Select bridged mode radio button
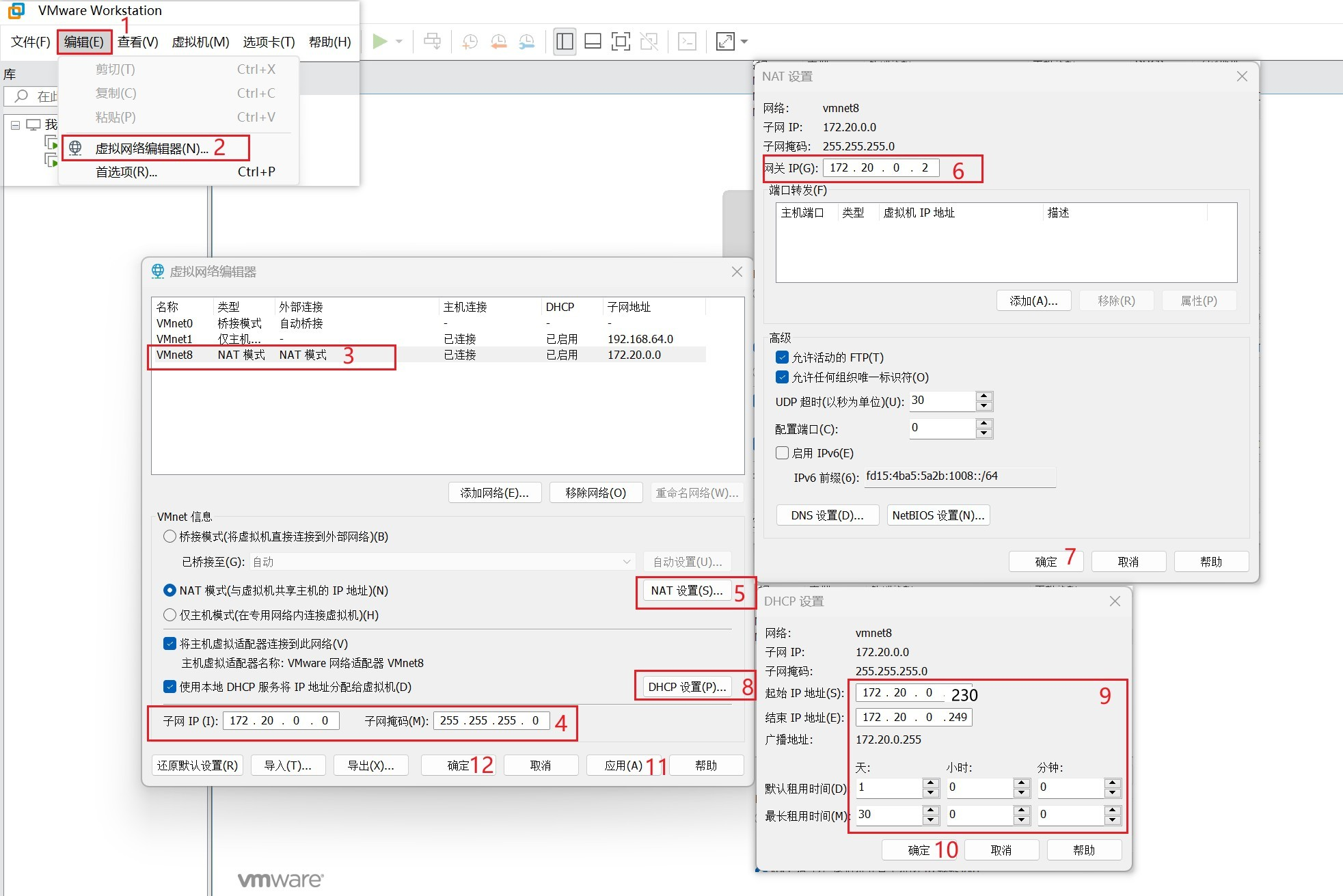Image resolution: width=1343 pixels, height=896 pixels. 169,537
